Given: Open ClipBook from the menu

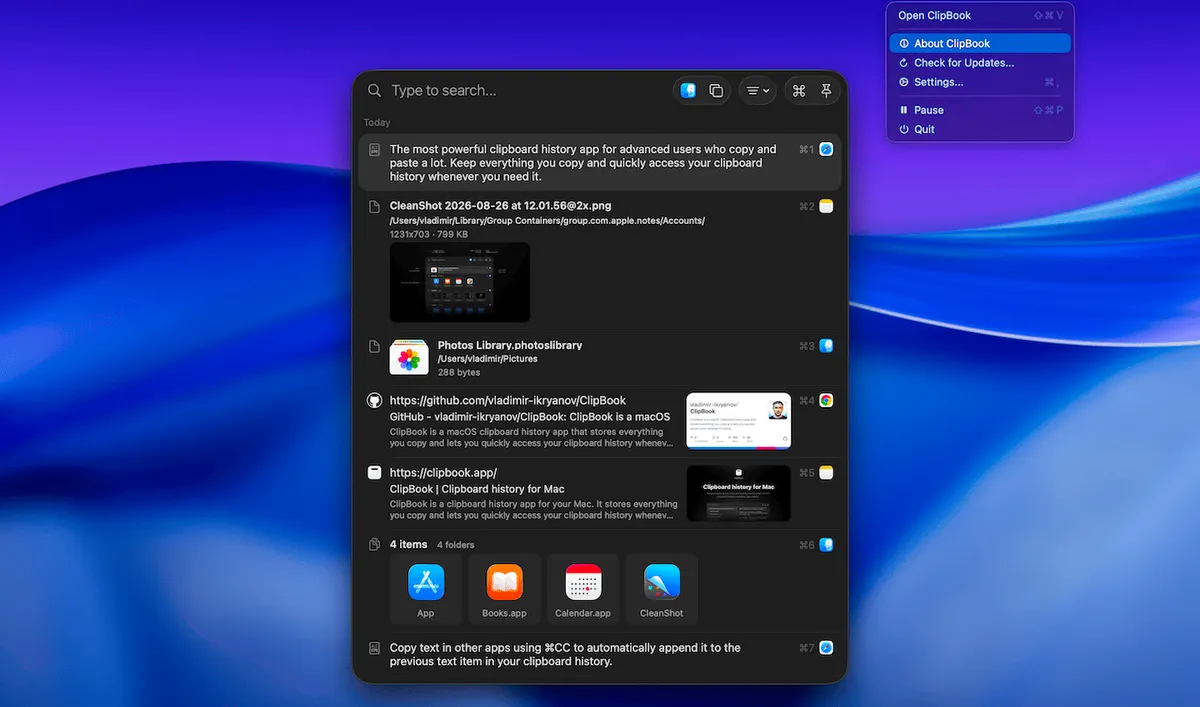Looking at the screenshot, I should [x=980, y=15].
